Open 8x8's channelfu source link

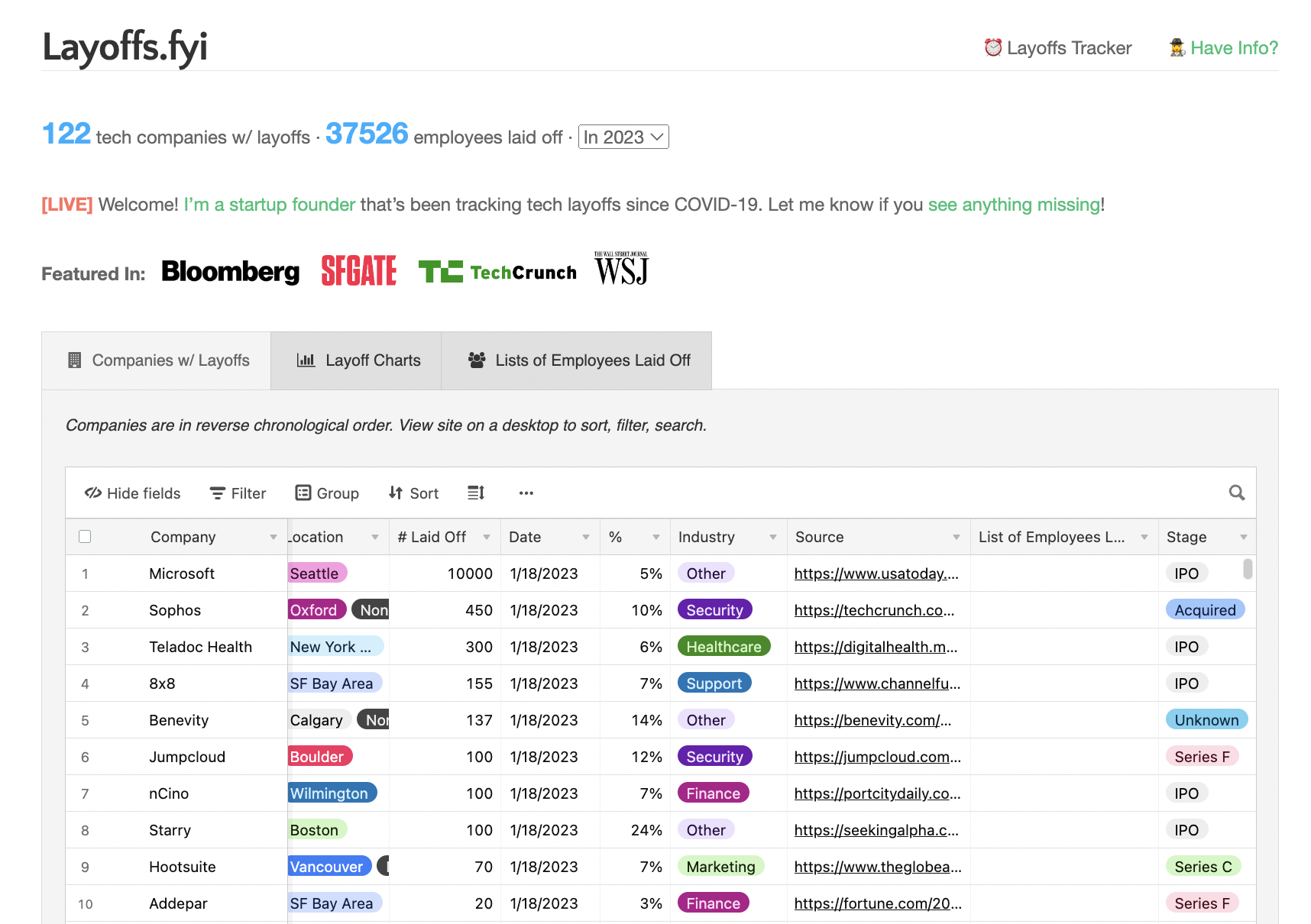click(877, 683)
